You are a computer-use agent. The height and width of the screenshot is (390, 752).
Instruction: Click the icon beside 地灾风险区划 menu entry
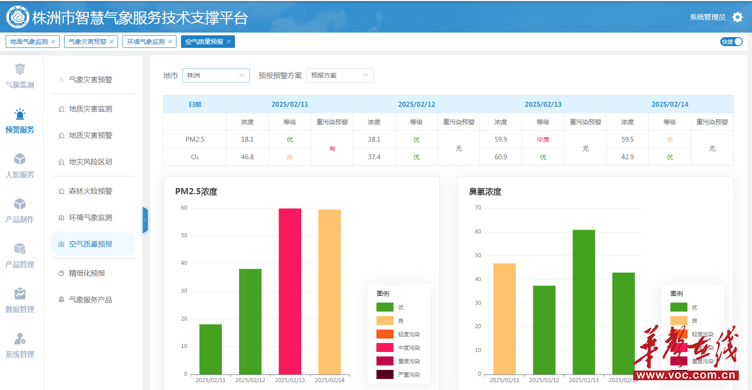(x=61, y=162)
